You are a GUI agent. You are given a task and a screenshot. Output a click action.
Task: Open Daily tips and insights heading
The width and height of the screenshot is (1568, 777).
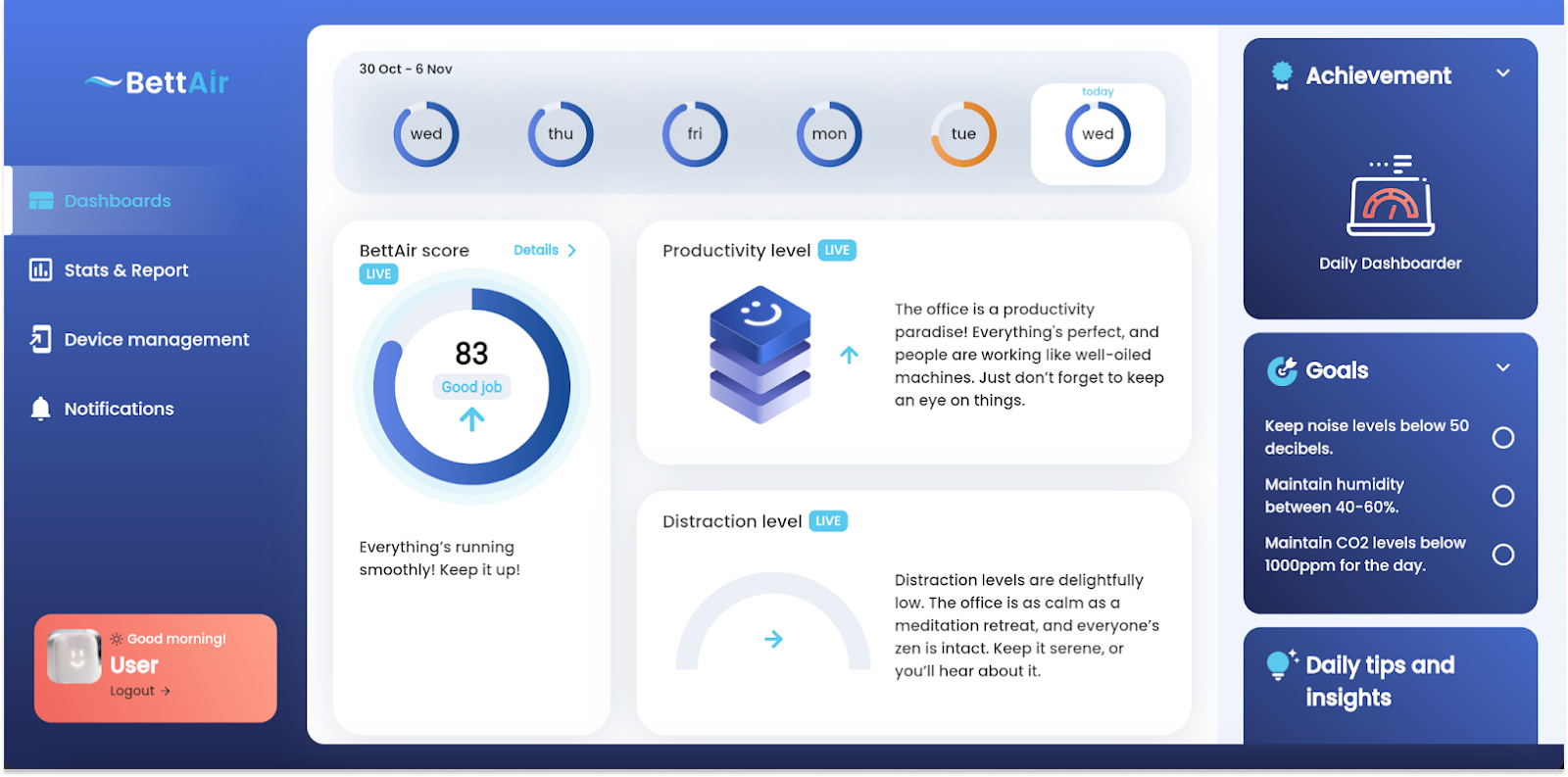pyautogui.click(x=1380, y=681)
